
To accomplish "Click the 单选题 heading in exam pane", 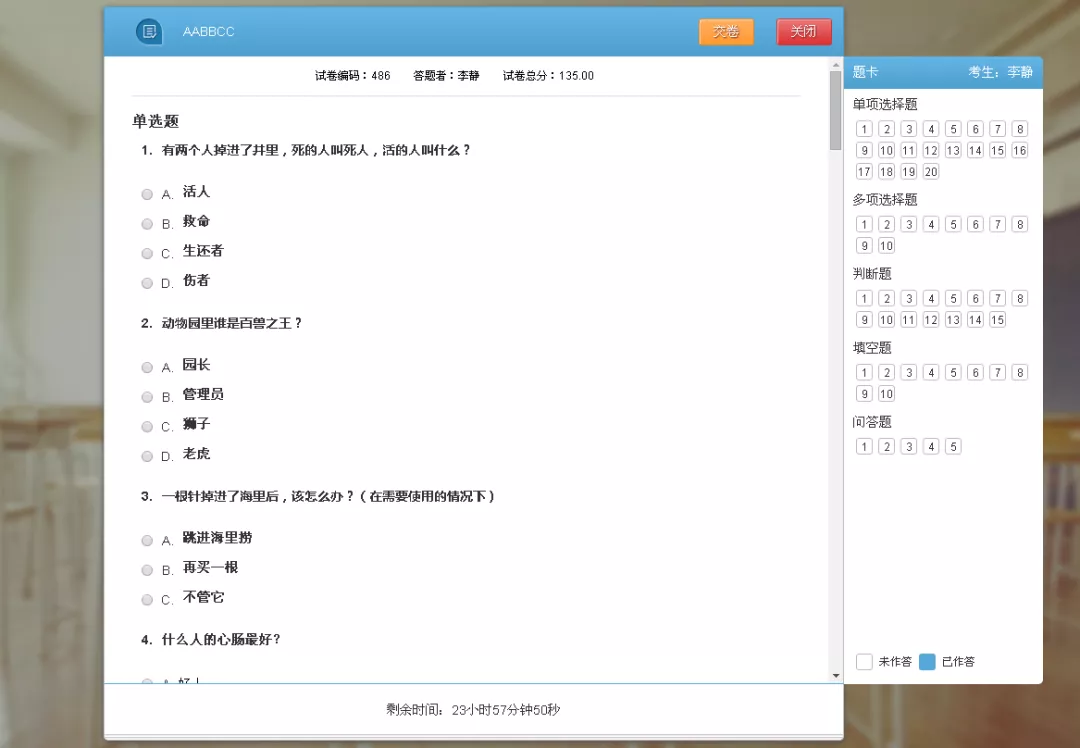I will tap(156, 121).
